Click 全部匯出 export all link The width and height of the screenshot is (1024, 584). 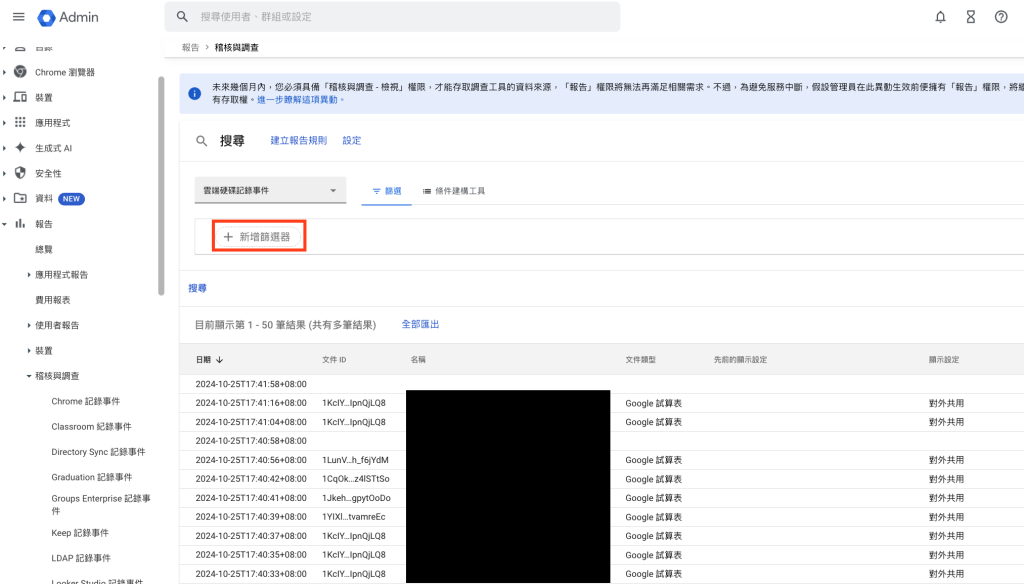pyautogui.click(x=420, y=325)
